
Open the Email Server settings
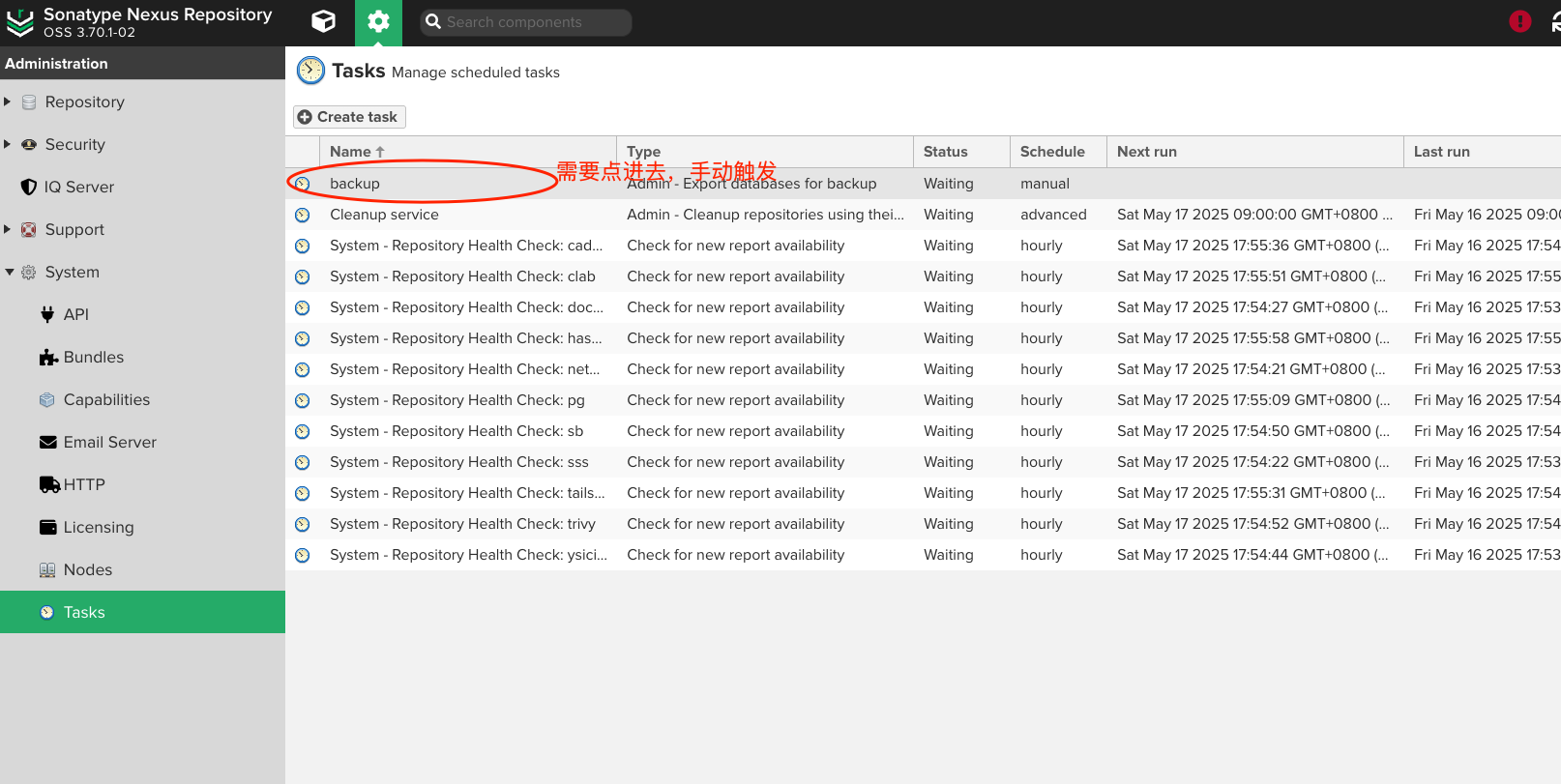click(x=109, y=442)
